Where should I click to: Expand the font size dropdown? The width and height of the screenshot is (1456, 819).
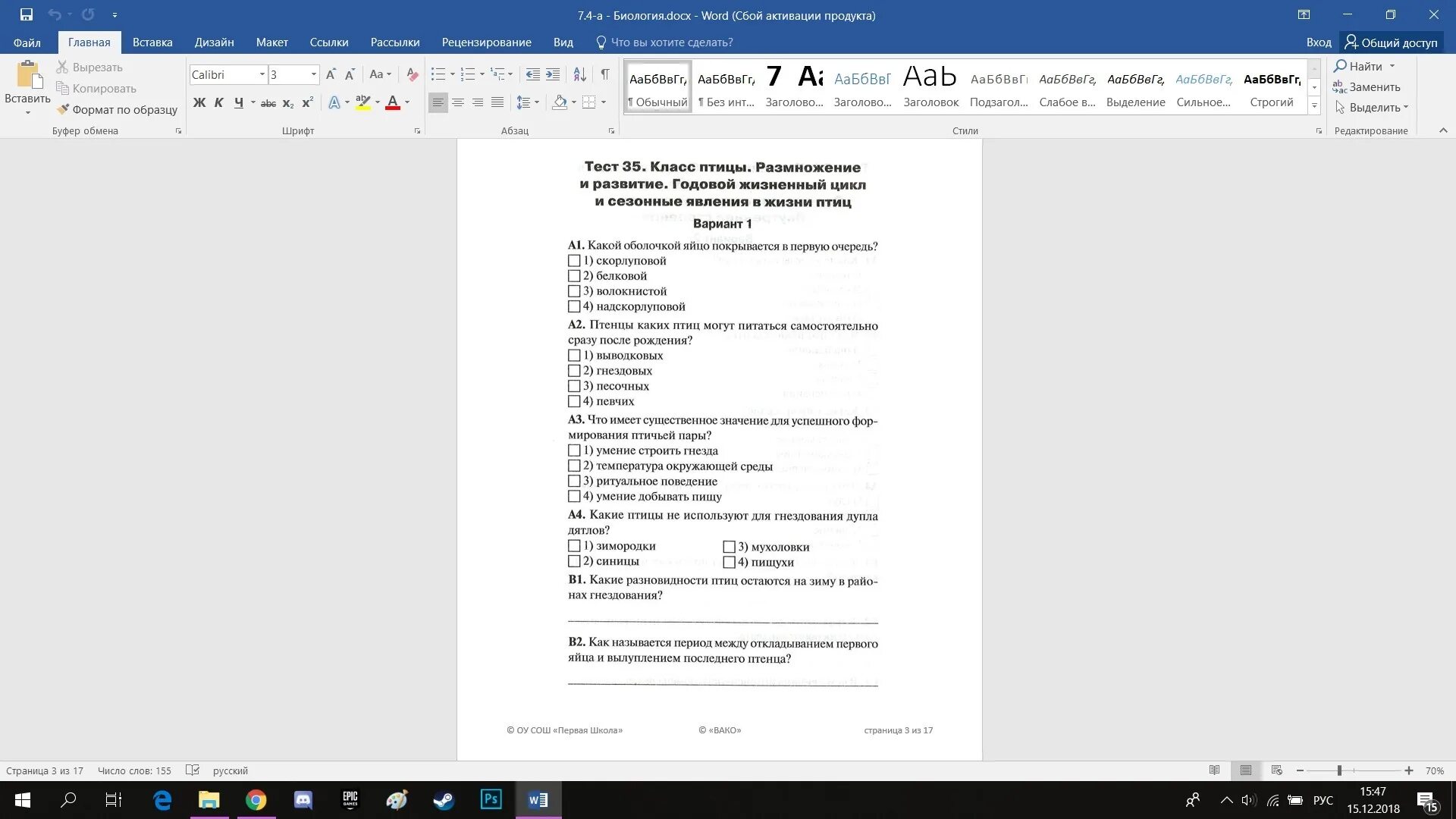[313, 74]
